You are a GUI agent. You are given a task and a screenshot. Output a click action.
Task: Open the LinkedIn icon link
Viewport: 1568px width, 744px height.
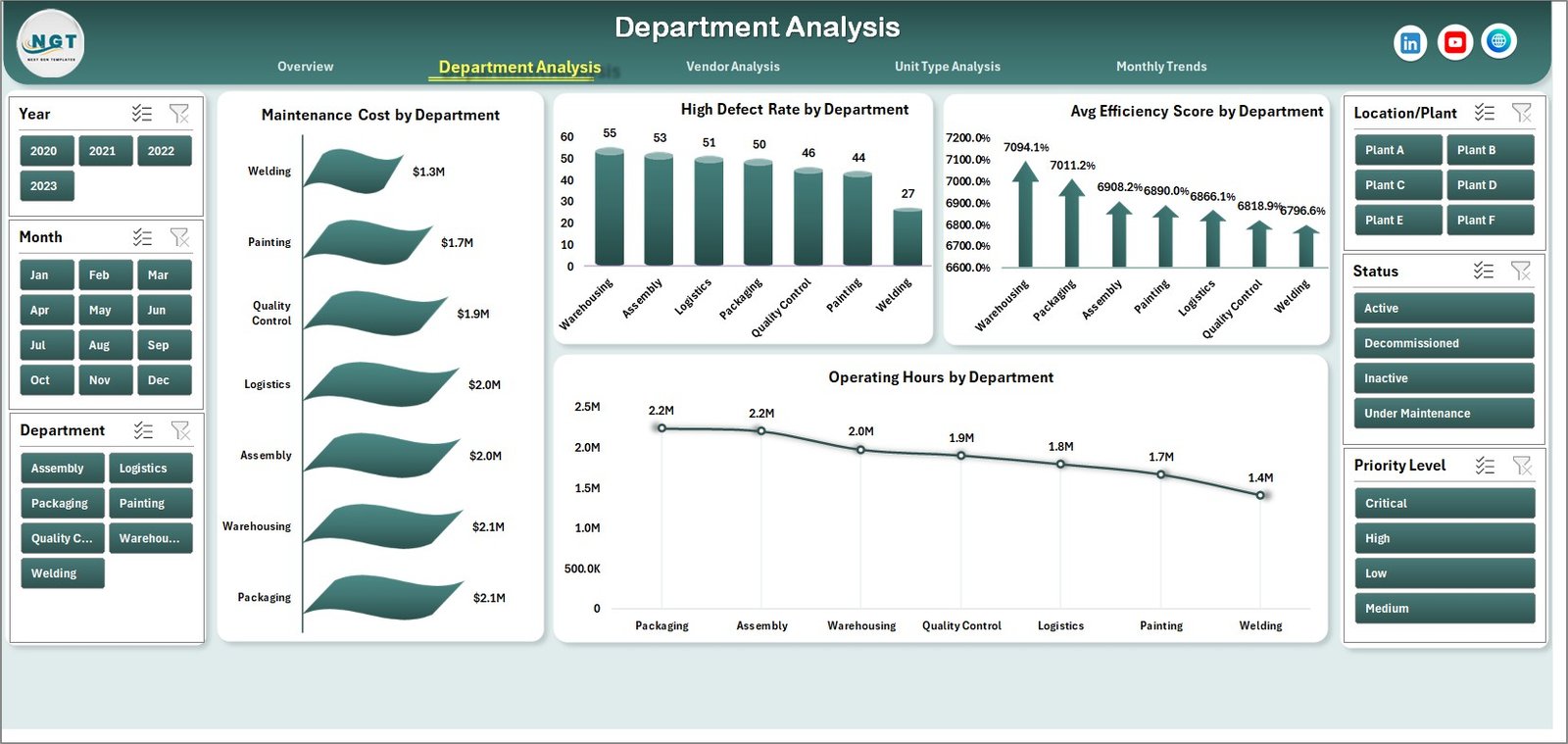[x=1410, y=42]
